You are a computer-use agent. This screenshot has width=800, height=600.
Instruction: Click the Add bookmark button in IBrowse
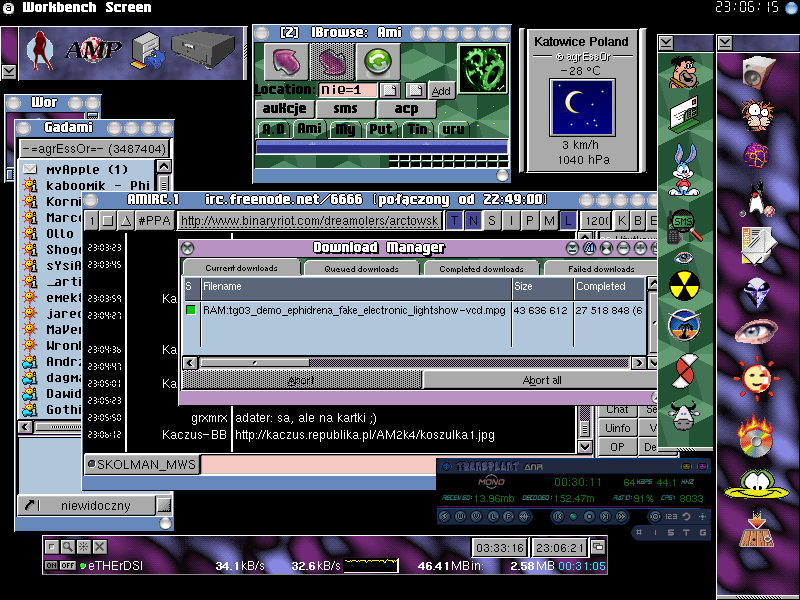(441, 91)
